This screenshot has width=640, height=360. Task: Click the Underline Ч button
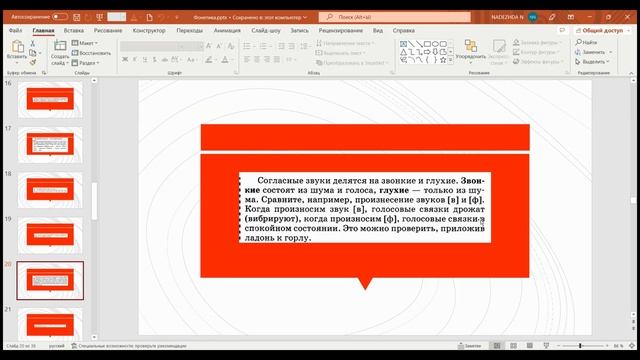click(144, 60)
